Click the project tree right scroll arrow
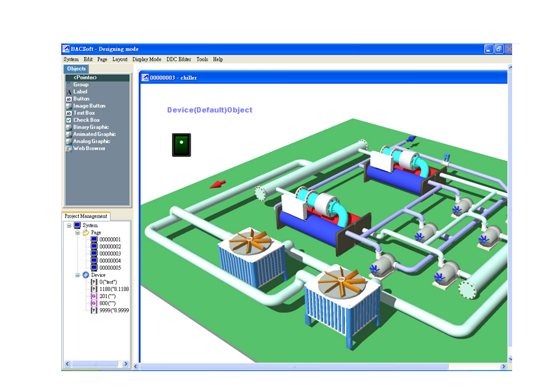This screenshot has width=550, height=390. point(126,364)
